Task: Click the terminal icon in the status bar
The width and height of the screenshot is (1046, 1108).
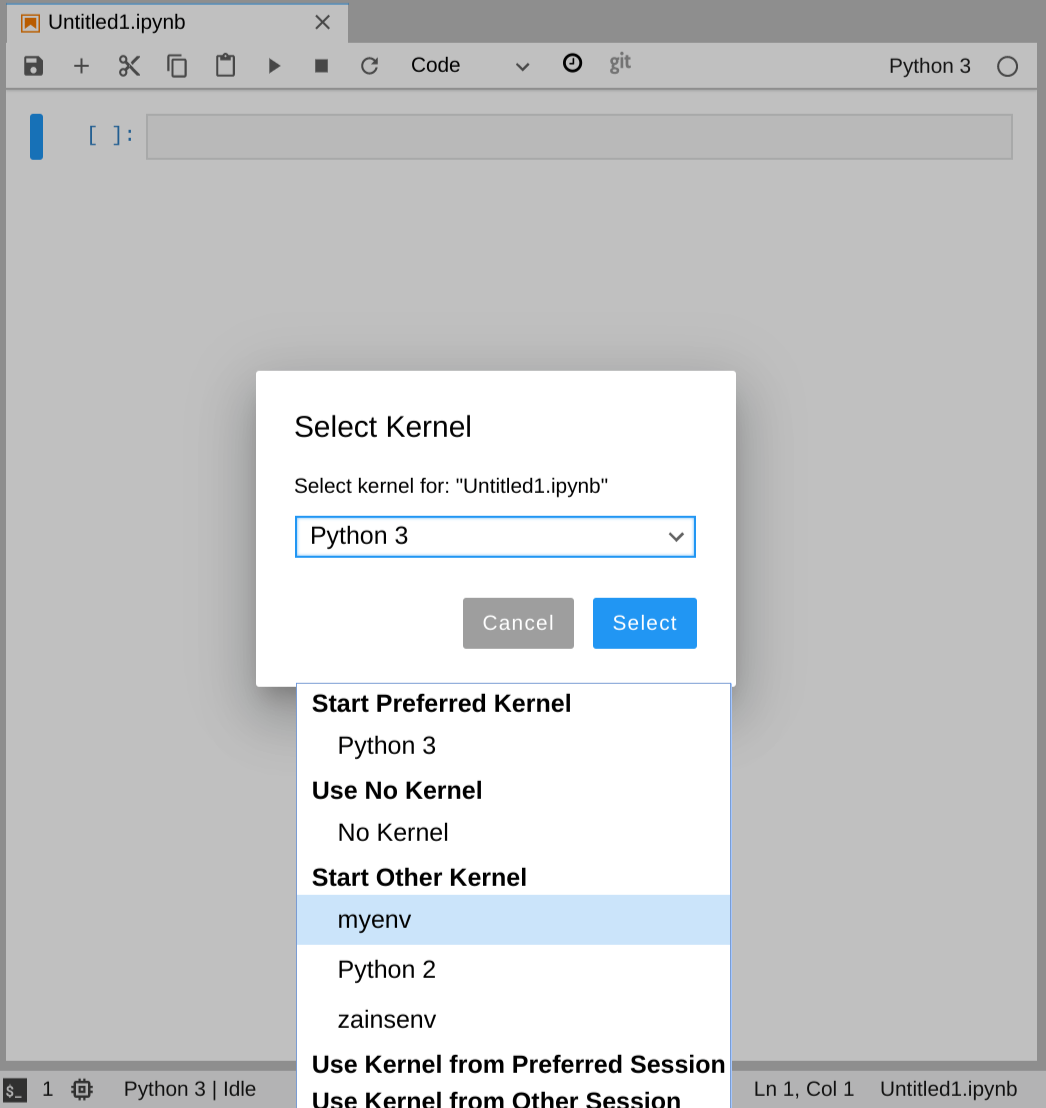Action: tap(14, 1089)
